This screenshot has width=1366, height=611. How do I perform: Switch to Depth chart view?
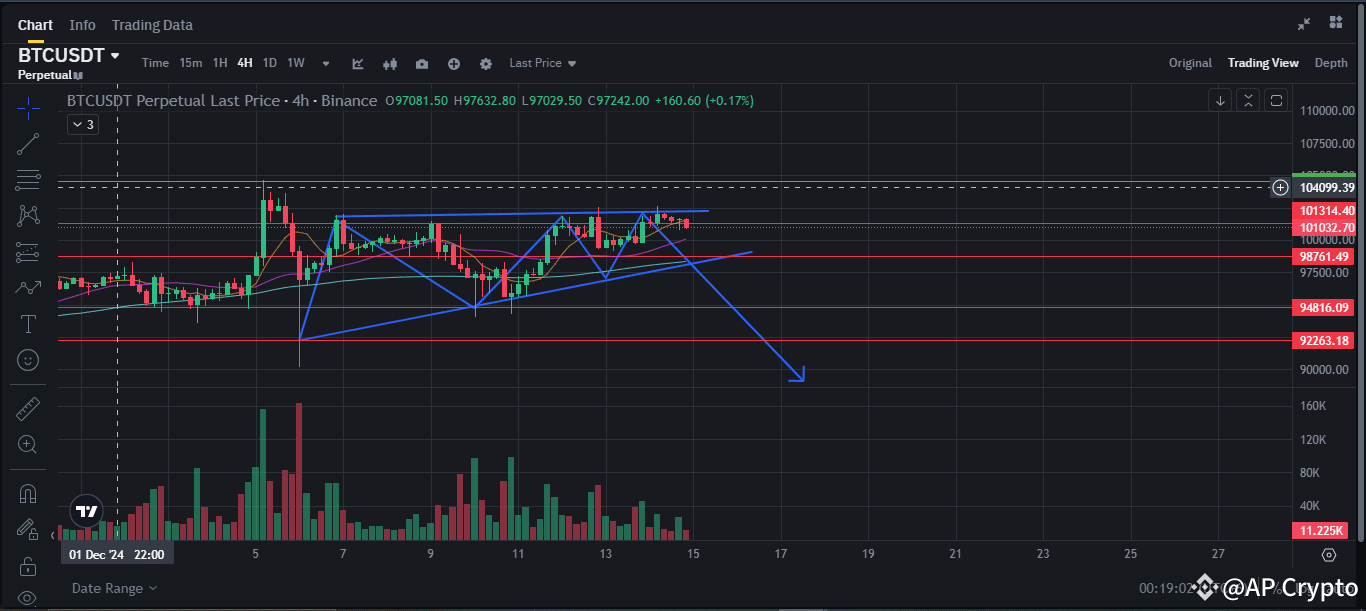(x=1331, y=63)
